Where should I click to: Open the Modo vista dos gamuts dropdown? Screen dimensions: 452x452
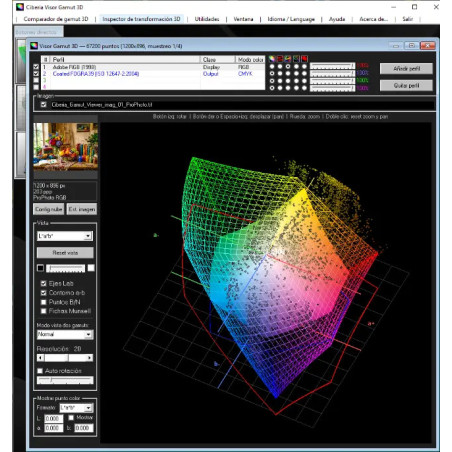[65, 334]
